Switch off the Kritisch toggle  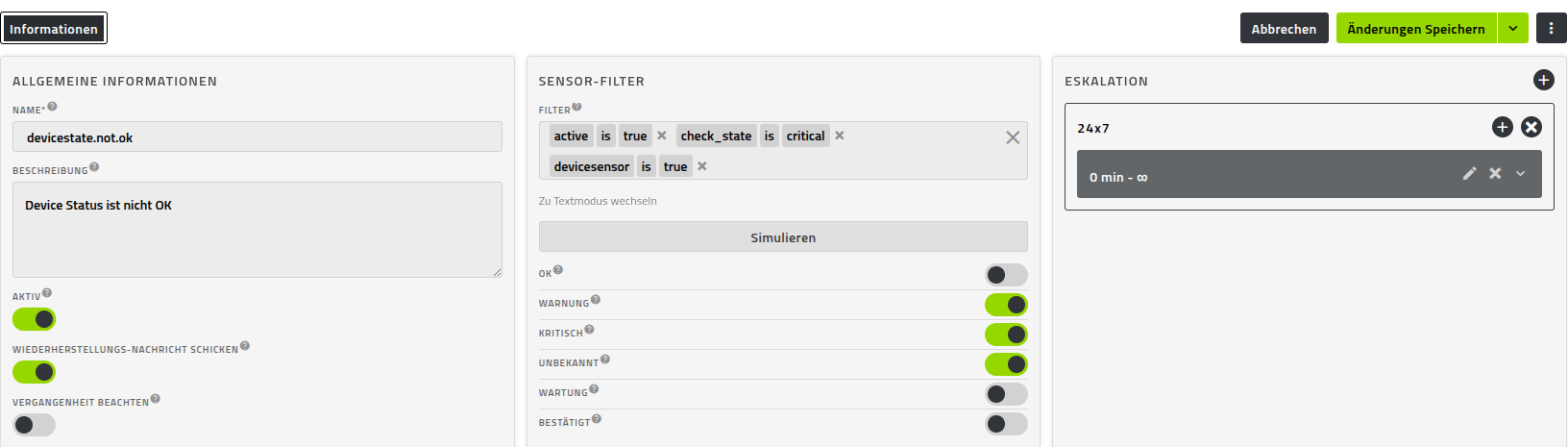point(1006,335)
